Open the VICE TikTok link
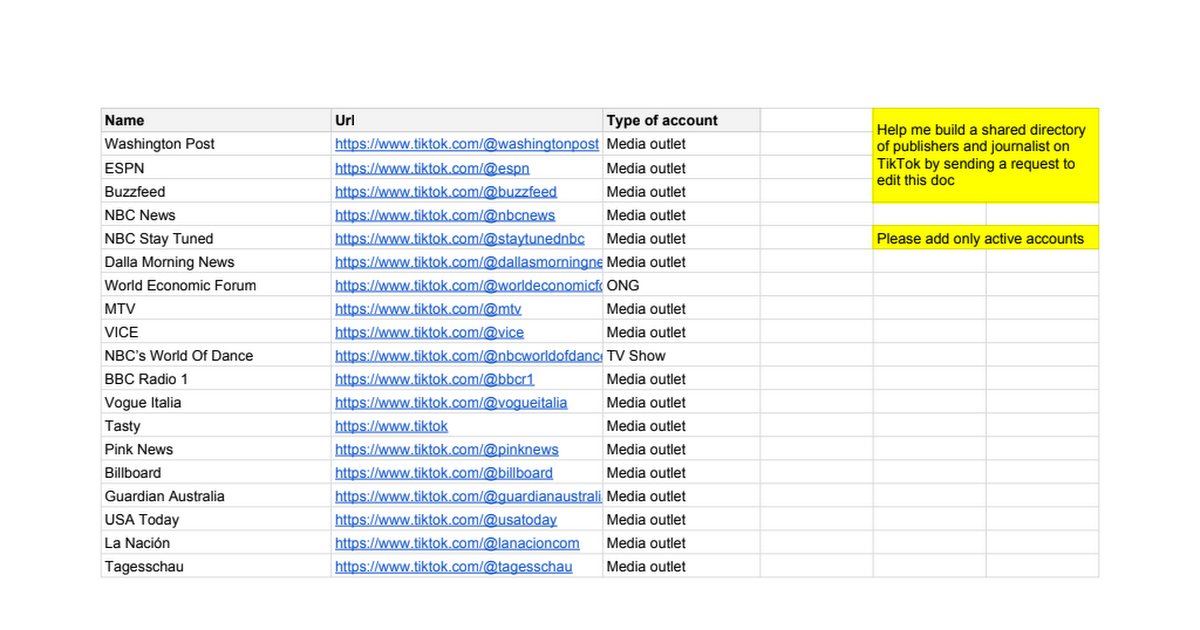The width and height of the screenshot is (1200, 630). click(x=429, y=332)
